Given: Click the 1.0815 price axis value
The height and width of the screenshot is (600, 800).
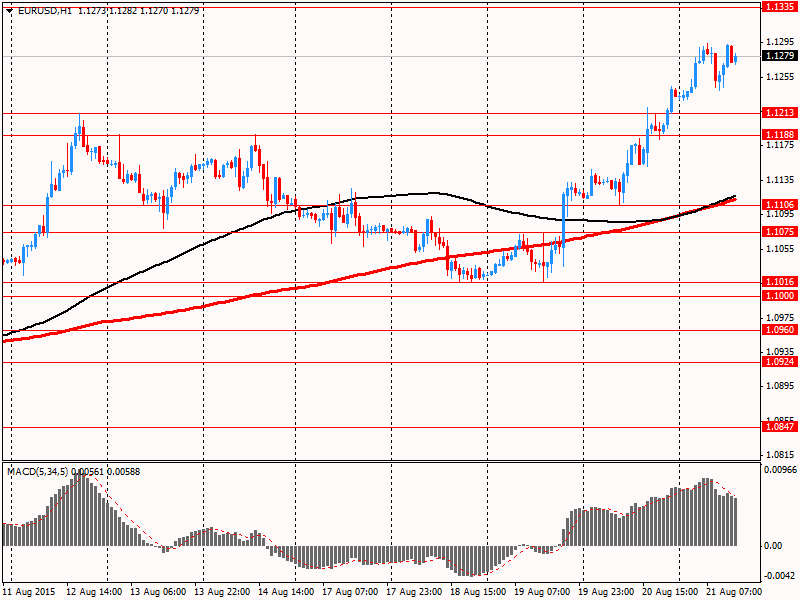Looking at the screenshot, I should pyautogui.click(x=780, y=455).
